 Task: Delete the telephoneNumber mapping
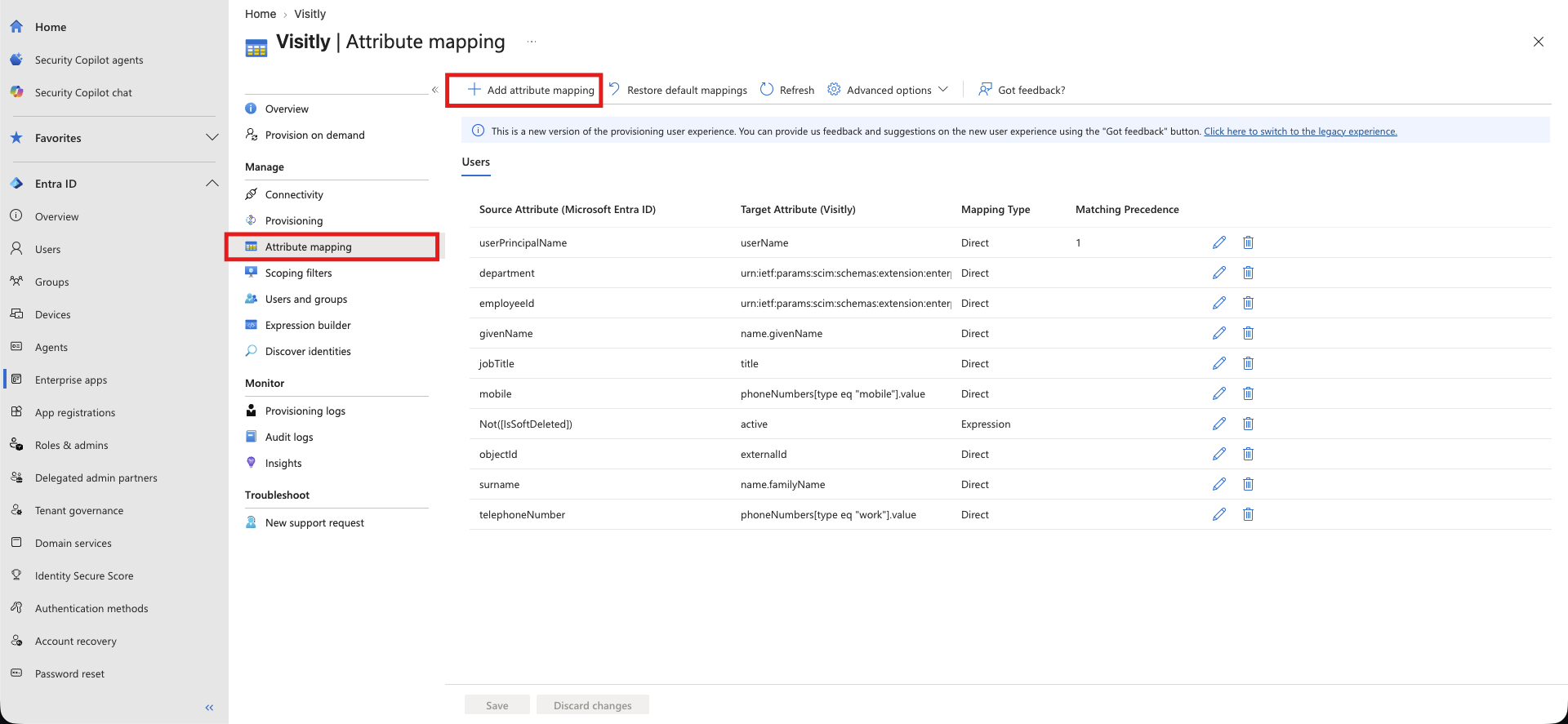pyautogui.click(x=1248, y=514)
